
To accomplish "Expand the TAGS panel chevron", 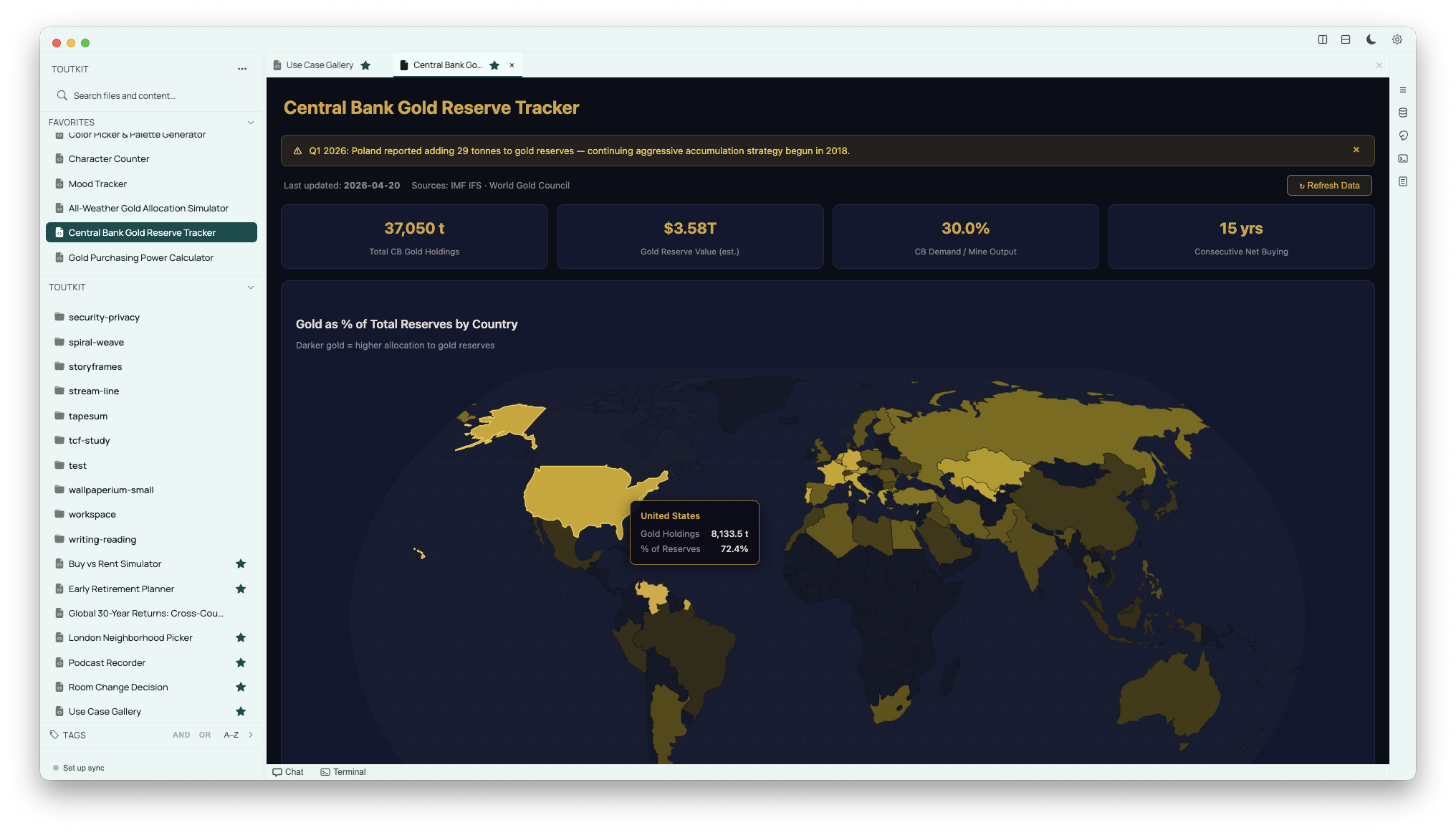I will (251, 735).
